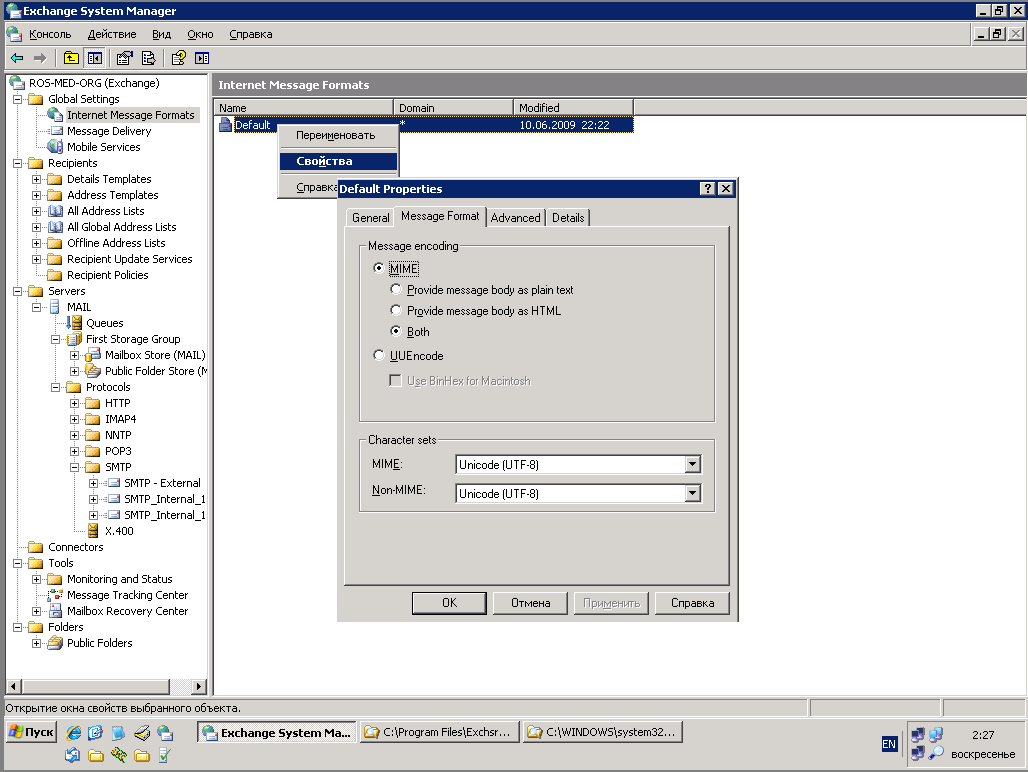Collapse the Servers tree node
This screenshot has height=772, width=1028.
[x=18, y=291]
